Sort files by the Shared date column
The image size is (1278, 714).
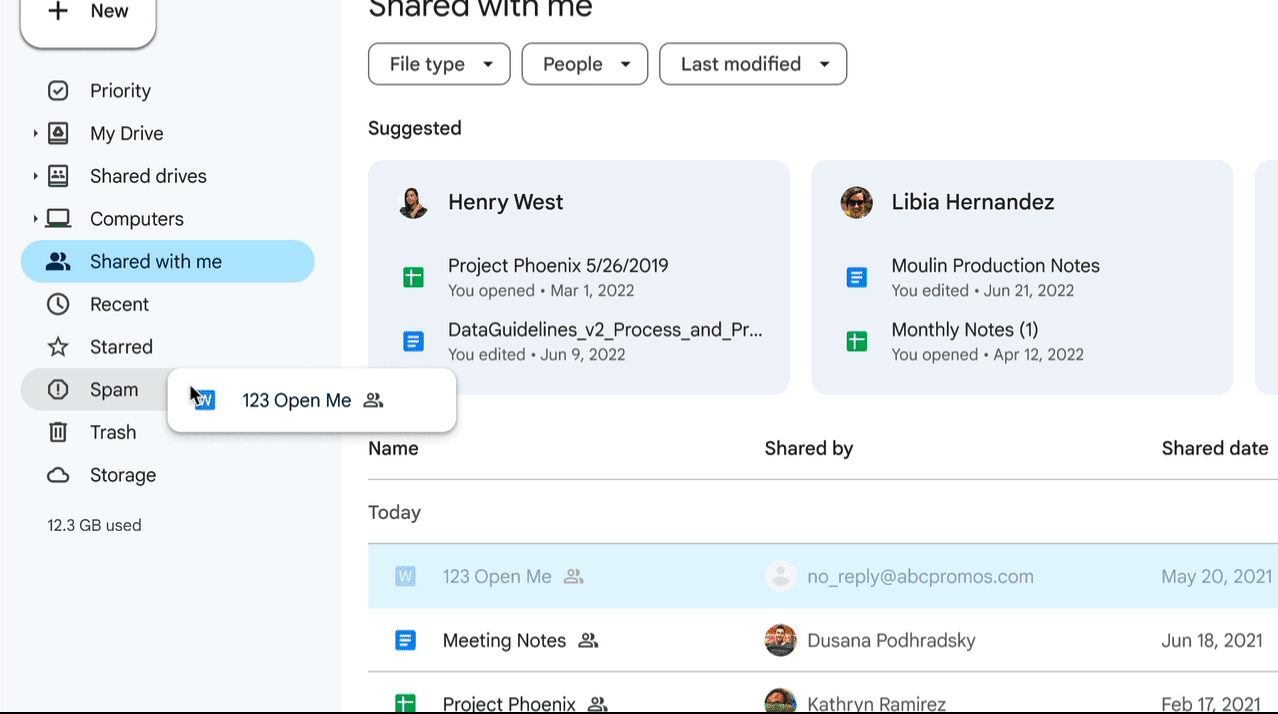(1215, 448)
